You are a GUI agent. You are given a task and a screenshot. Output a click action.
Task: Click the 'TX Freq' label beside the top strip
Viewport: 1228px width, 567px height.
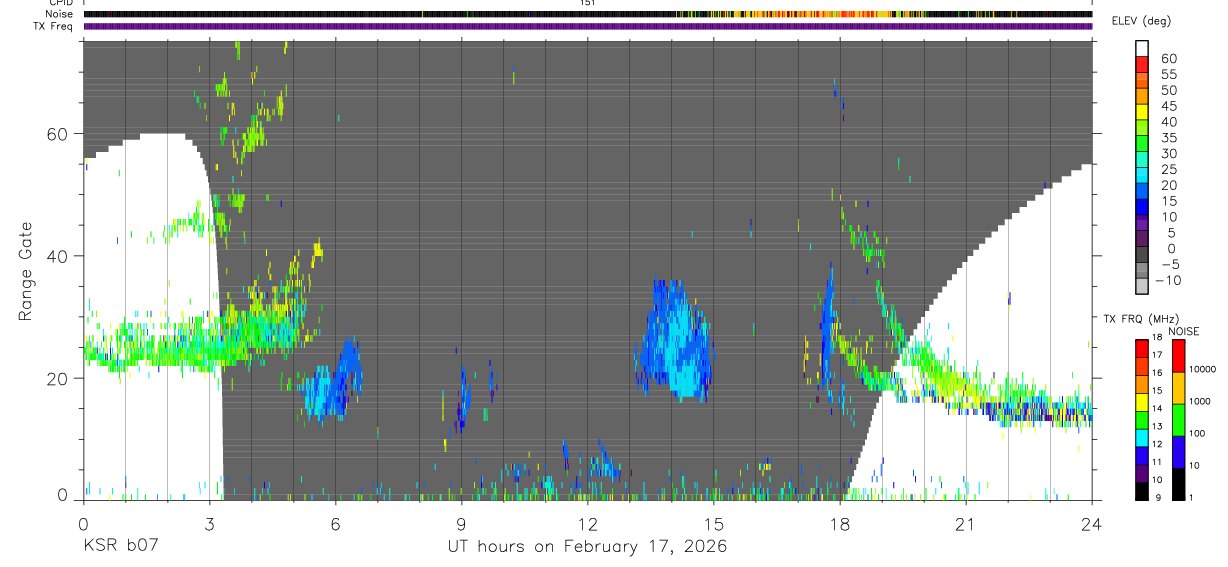(55, 26)
